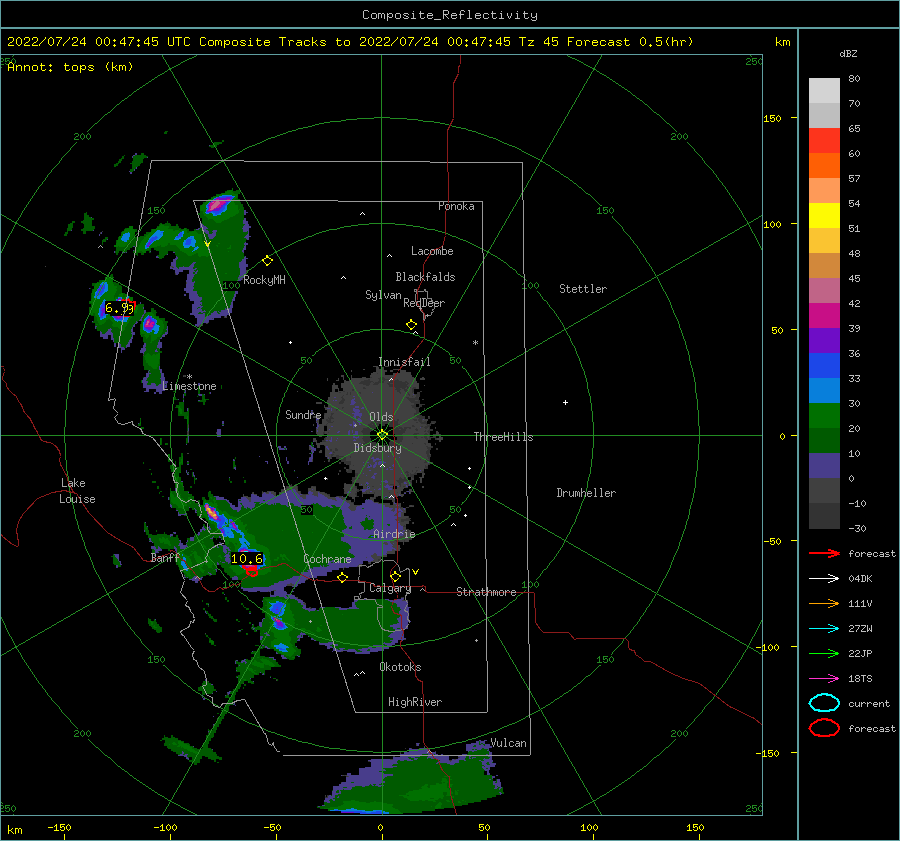Click the Calgary city label
Screen dimensions: 900x841
coord(390,588)
